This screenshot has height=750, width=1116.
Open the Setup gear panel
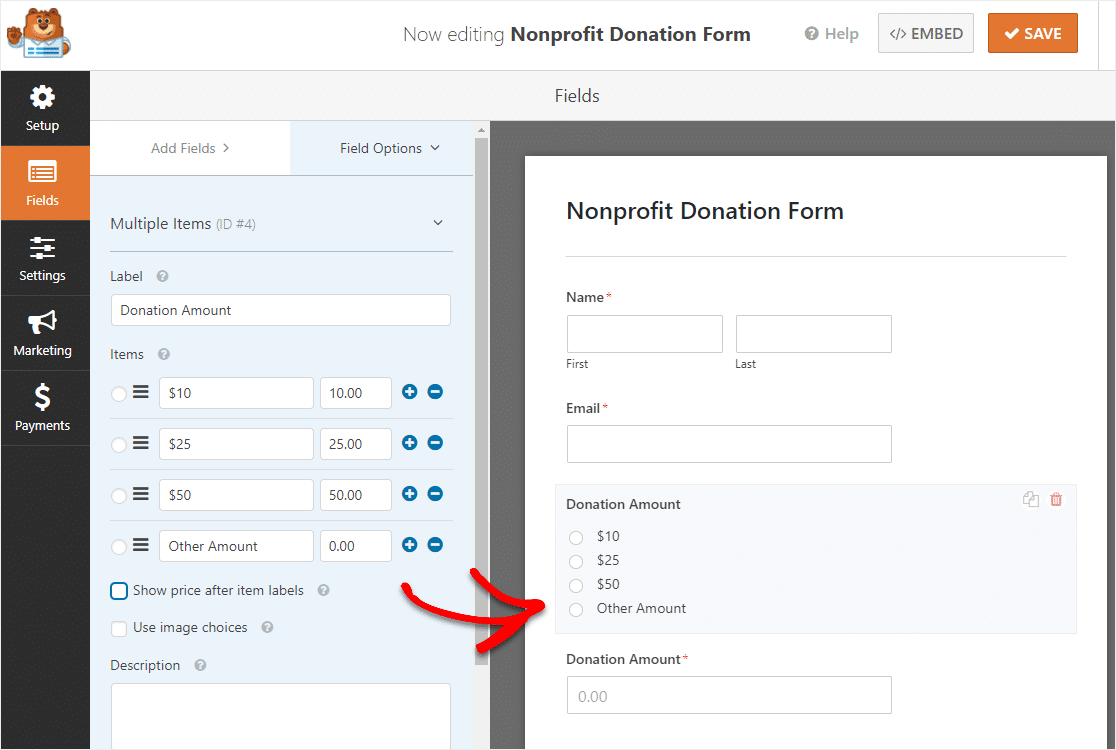(x=43, y=108)
